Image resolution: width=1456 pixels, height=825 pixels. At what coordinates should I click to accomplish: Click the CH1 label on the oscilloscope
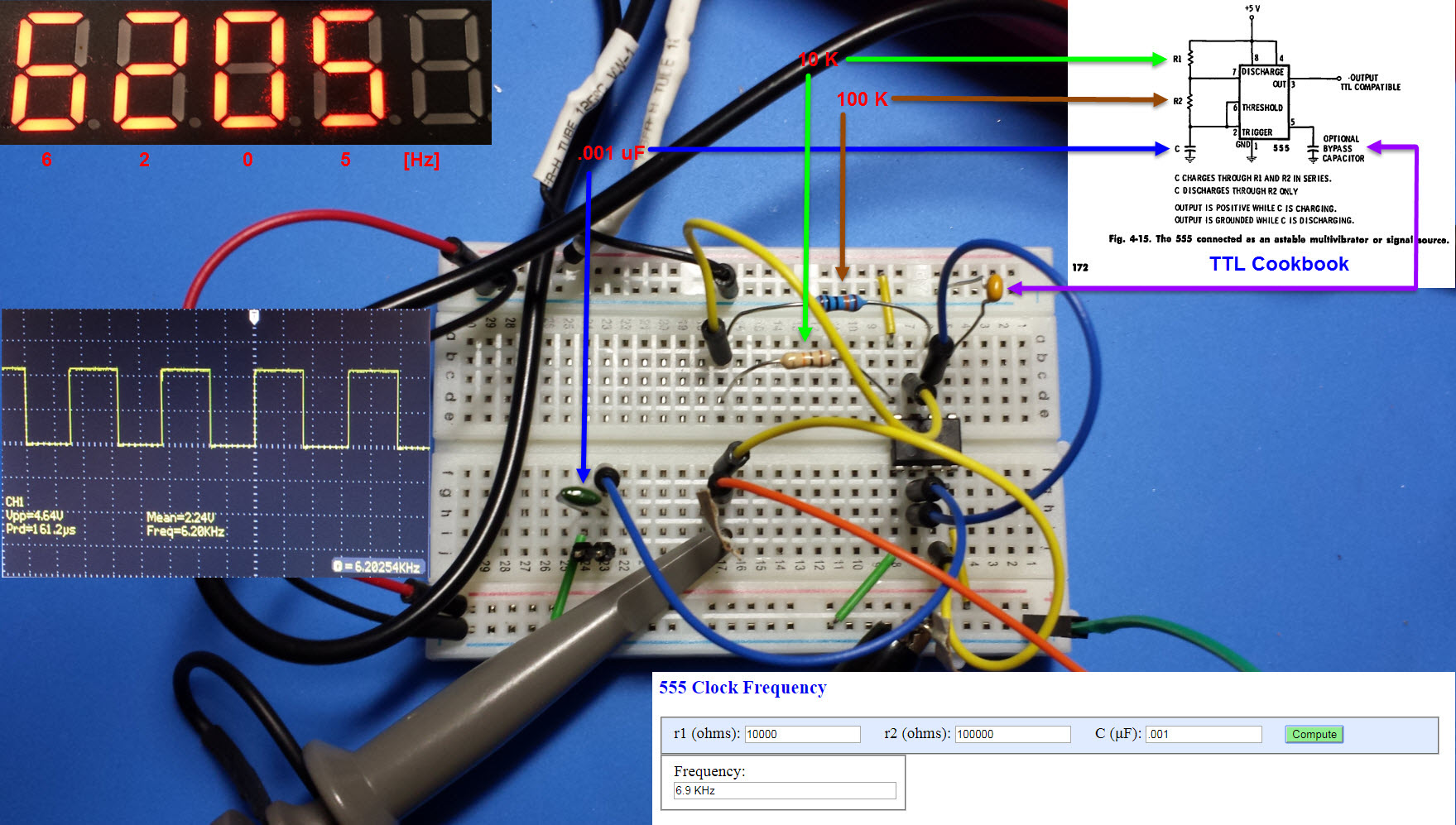[x=15, y=501]
